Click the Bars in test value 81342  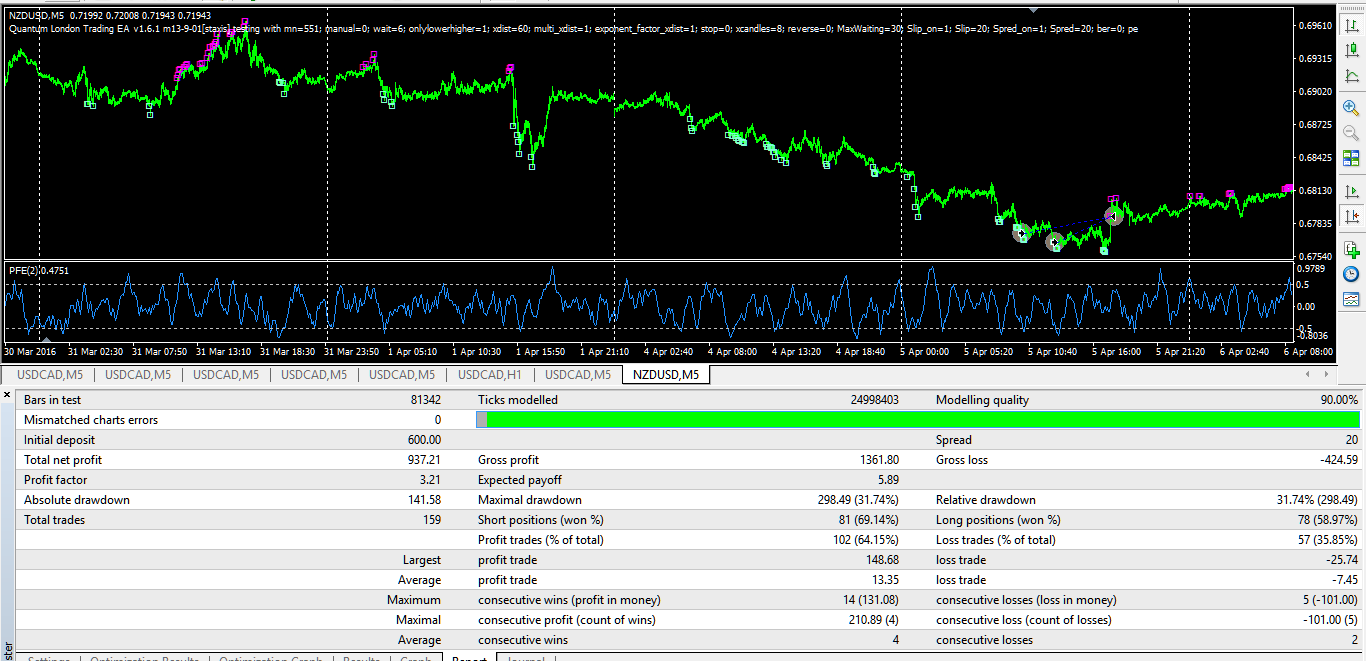(x=424, y=400)
